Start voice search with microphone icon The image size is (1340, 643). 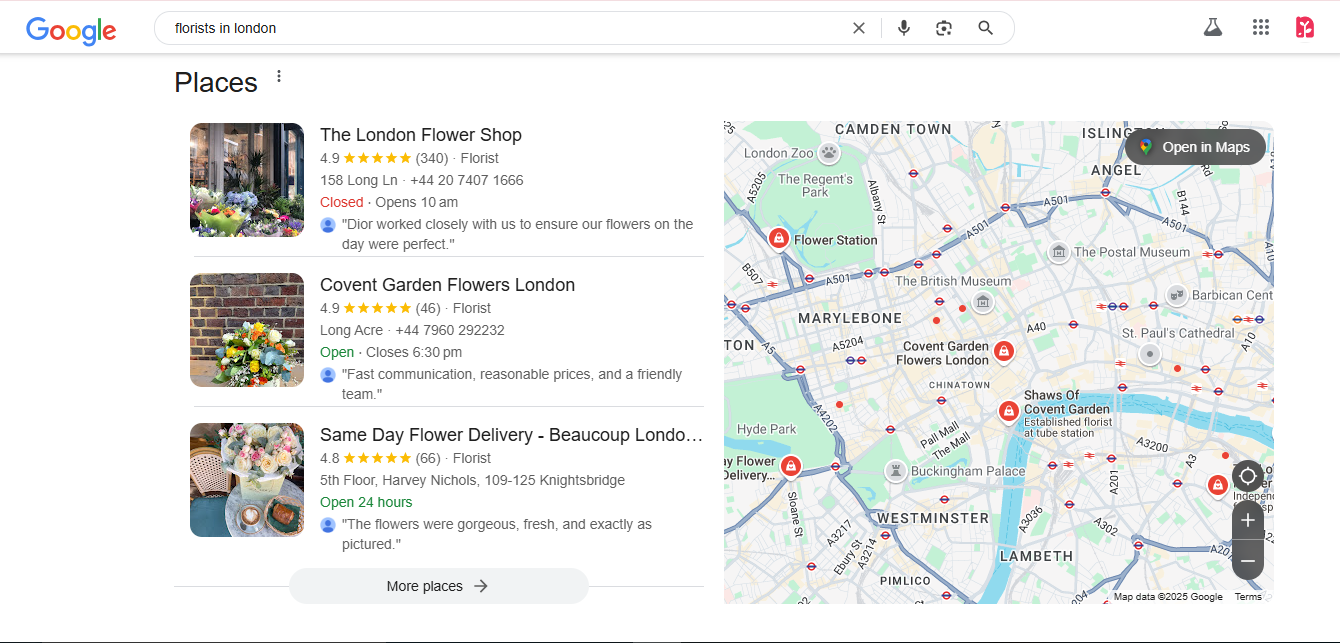click(904, 28)
